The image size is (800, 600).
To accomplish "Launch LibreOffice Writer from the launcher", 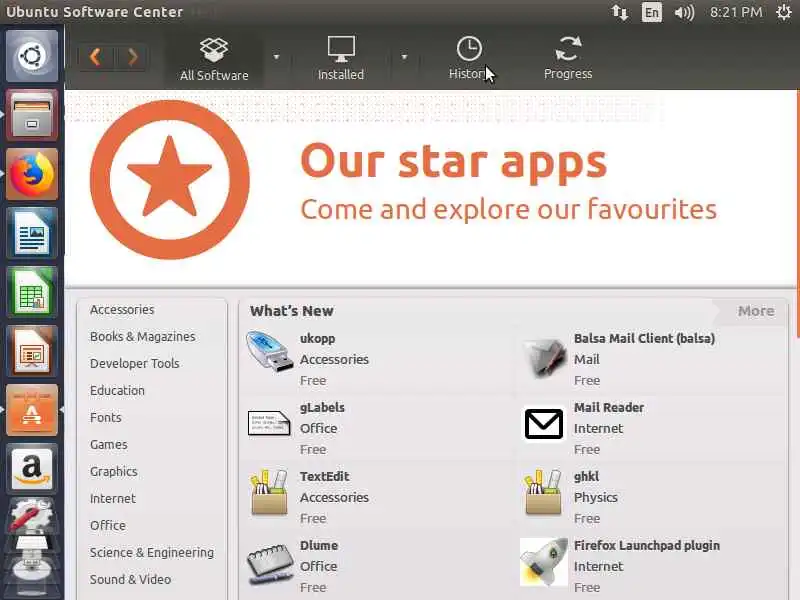I will pos(32,233).
